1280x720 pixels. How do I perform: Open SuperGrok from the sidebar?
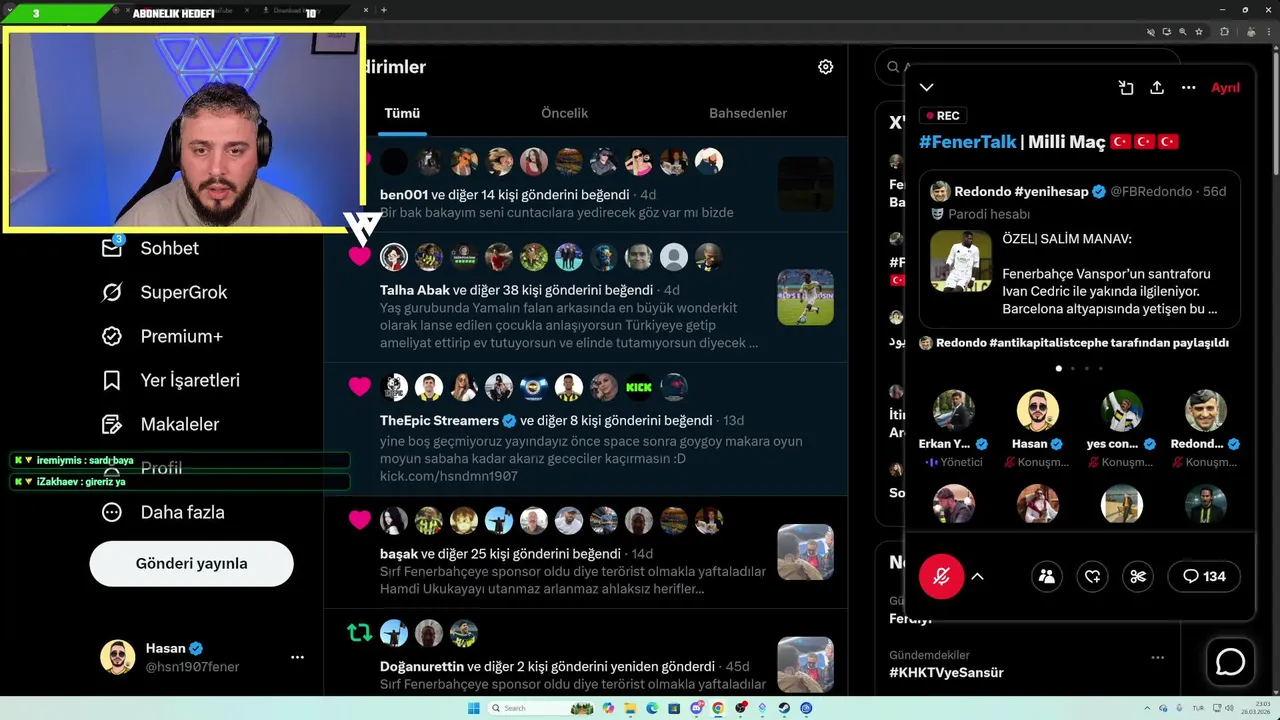(165, 292)
